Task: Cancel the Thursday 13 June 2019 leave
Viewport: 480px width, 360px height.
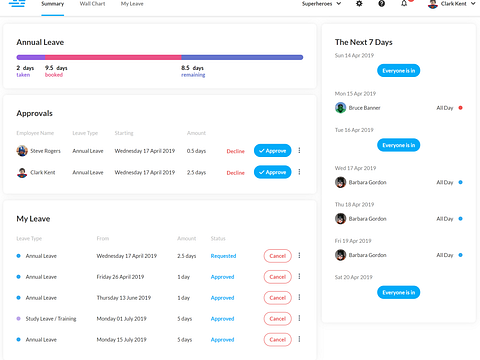Action: 278,298
